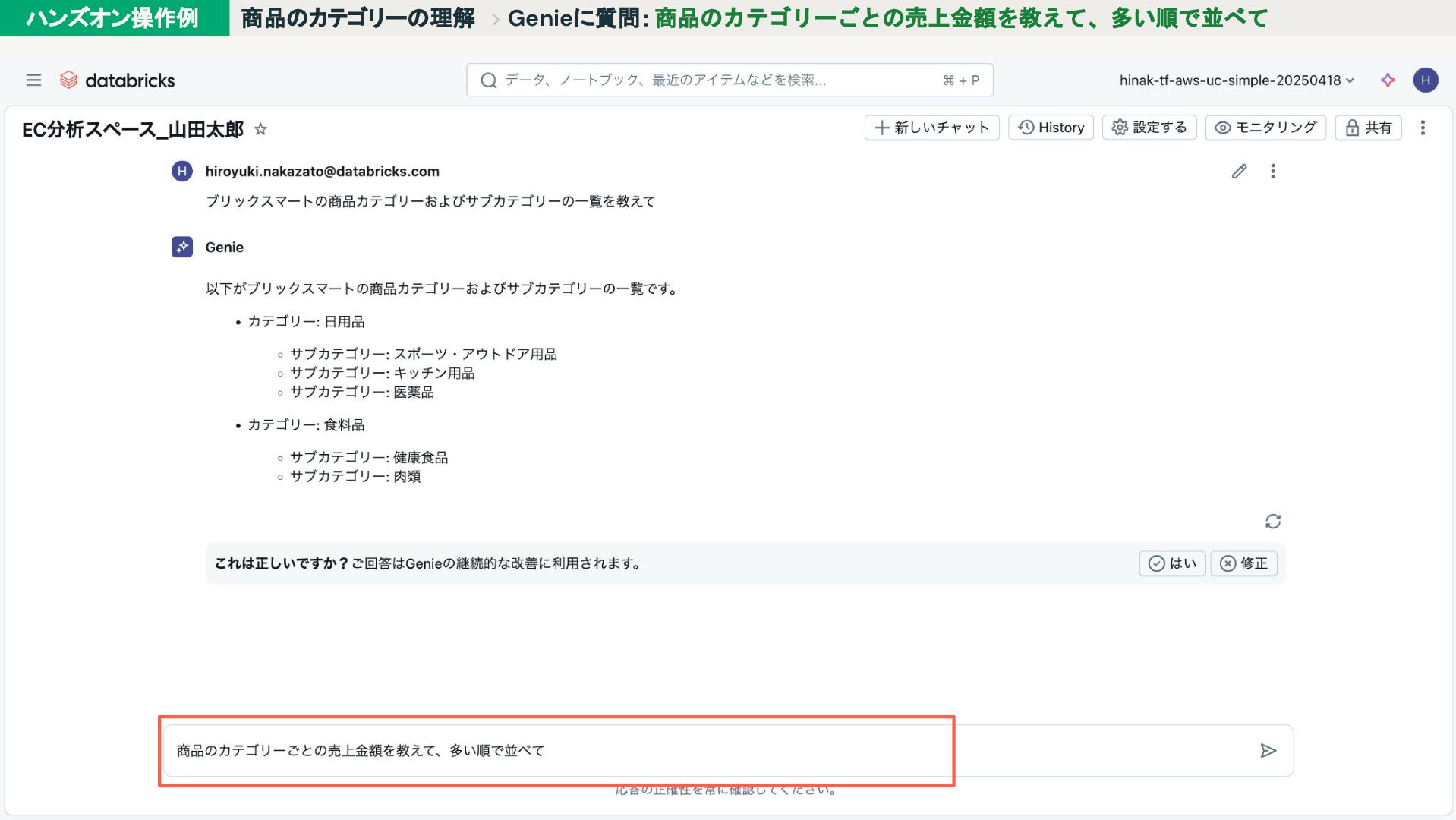
Task: Open the hamburger navigation menu
Action: (x=33, y=80)
